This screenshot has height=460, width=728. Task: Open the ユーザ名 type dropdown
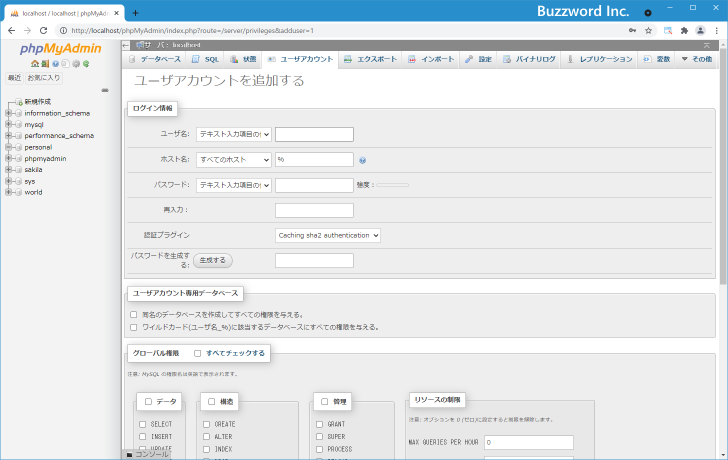(234, 134)
